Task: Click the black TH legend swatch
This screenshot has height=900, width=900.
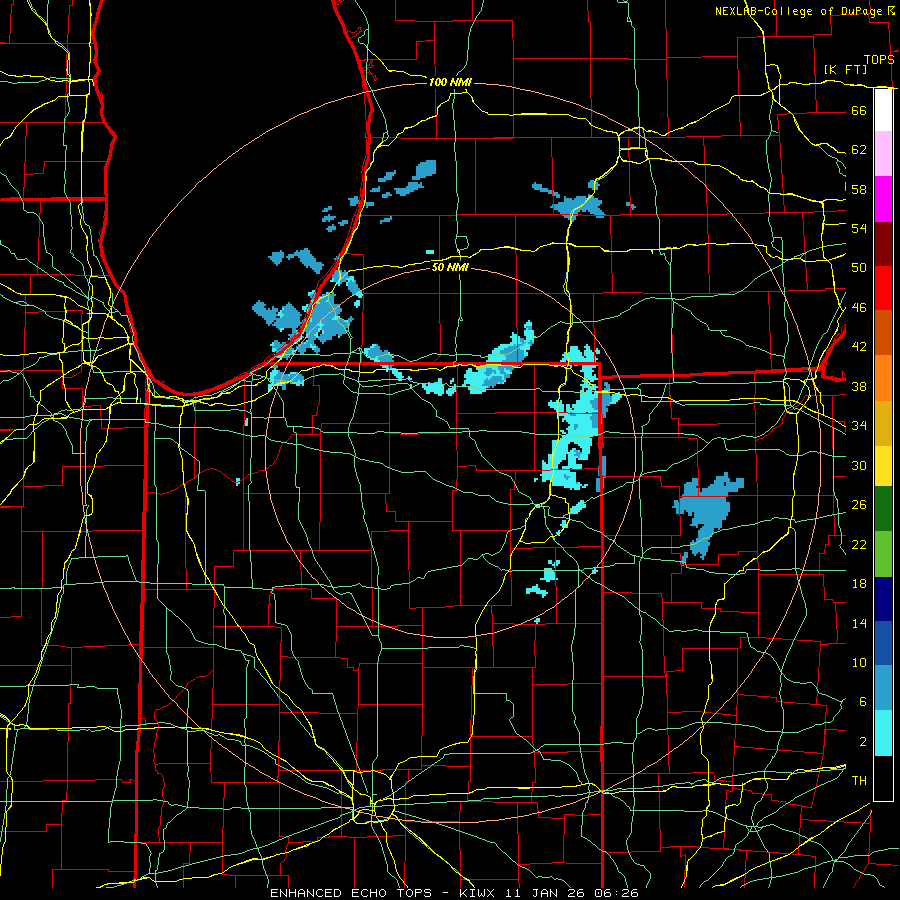Action: click(x=883, y=778)
